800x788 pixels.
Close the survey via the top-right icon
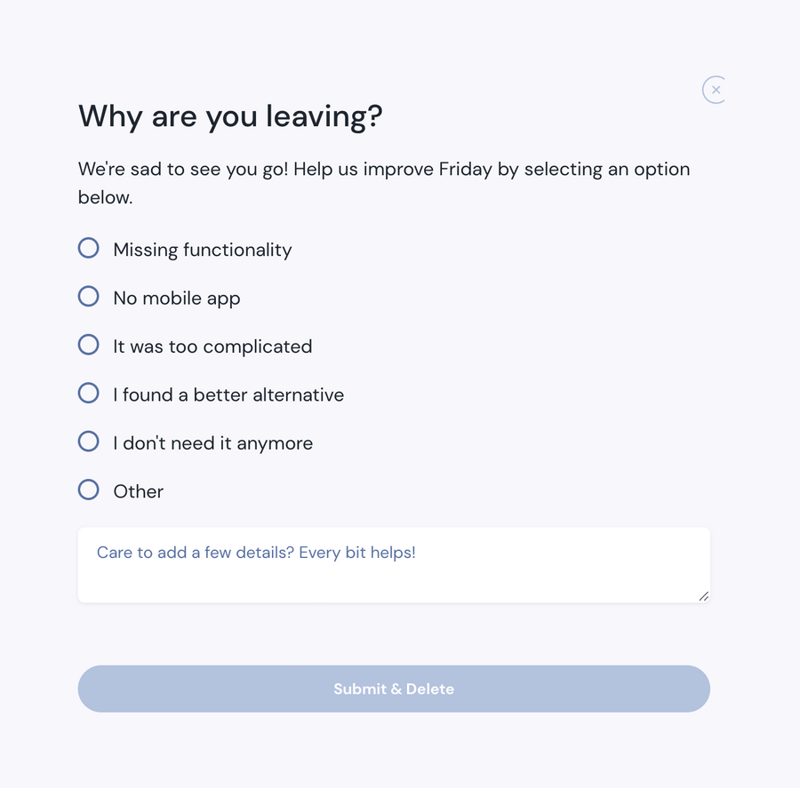point(716,89)
